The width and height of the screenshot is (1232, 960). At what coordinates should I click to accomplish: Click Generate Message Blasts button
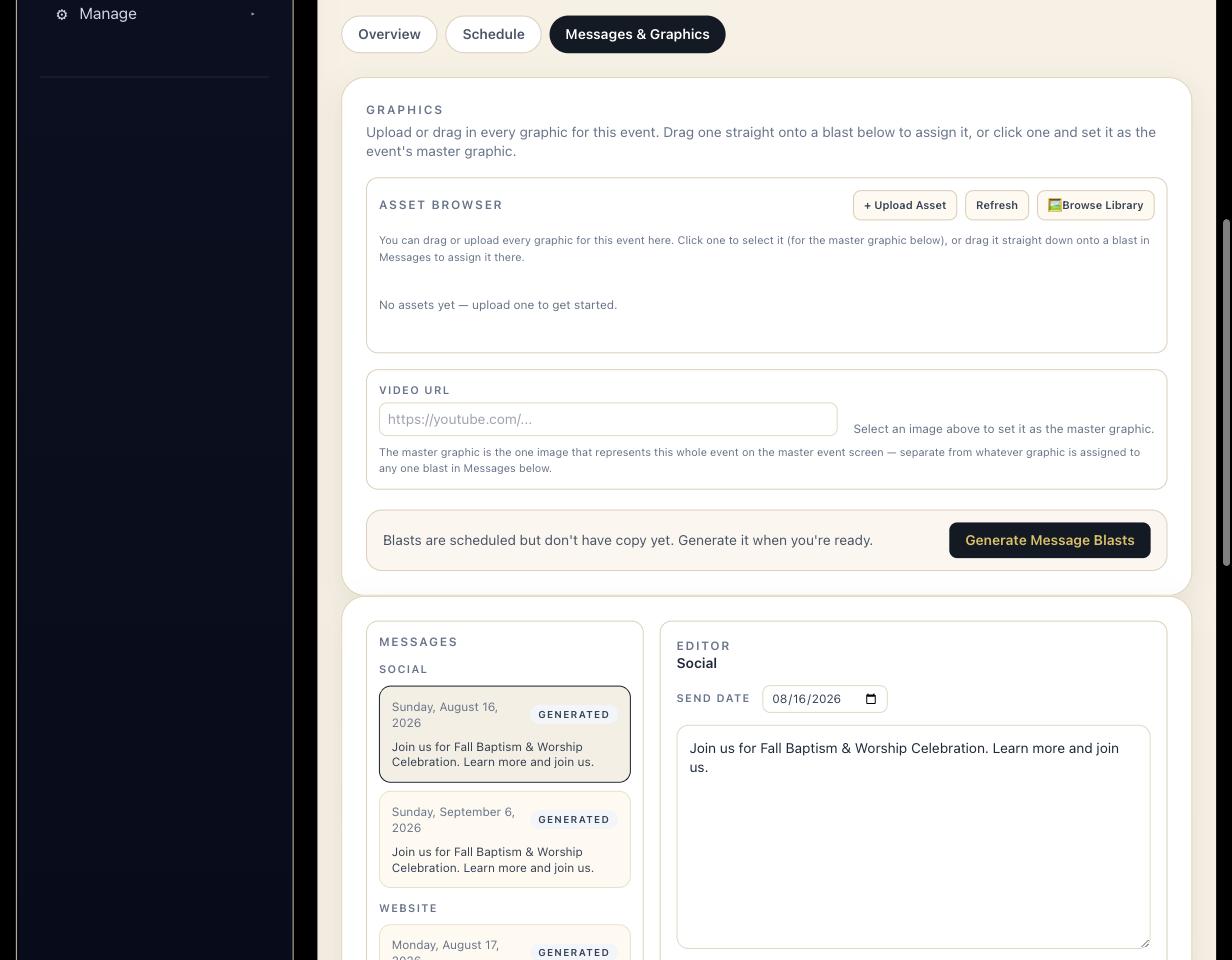click(x=1049, y=540)
